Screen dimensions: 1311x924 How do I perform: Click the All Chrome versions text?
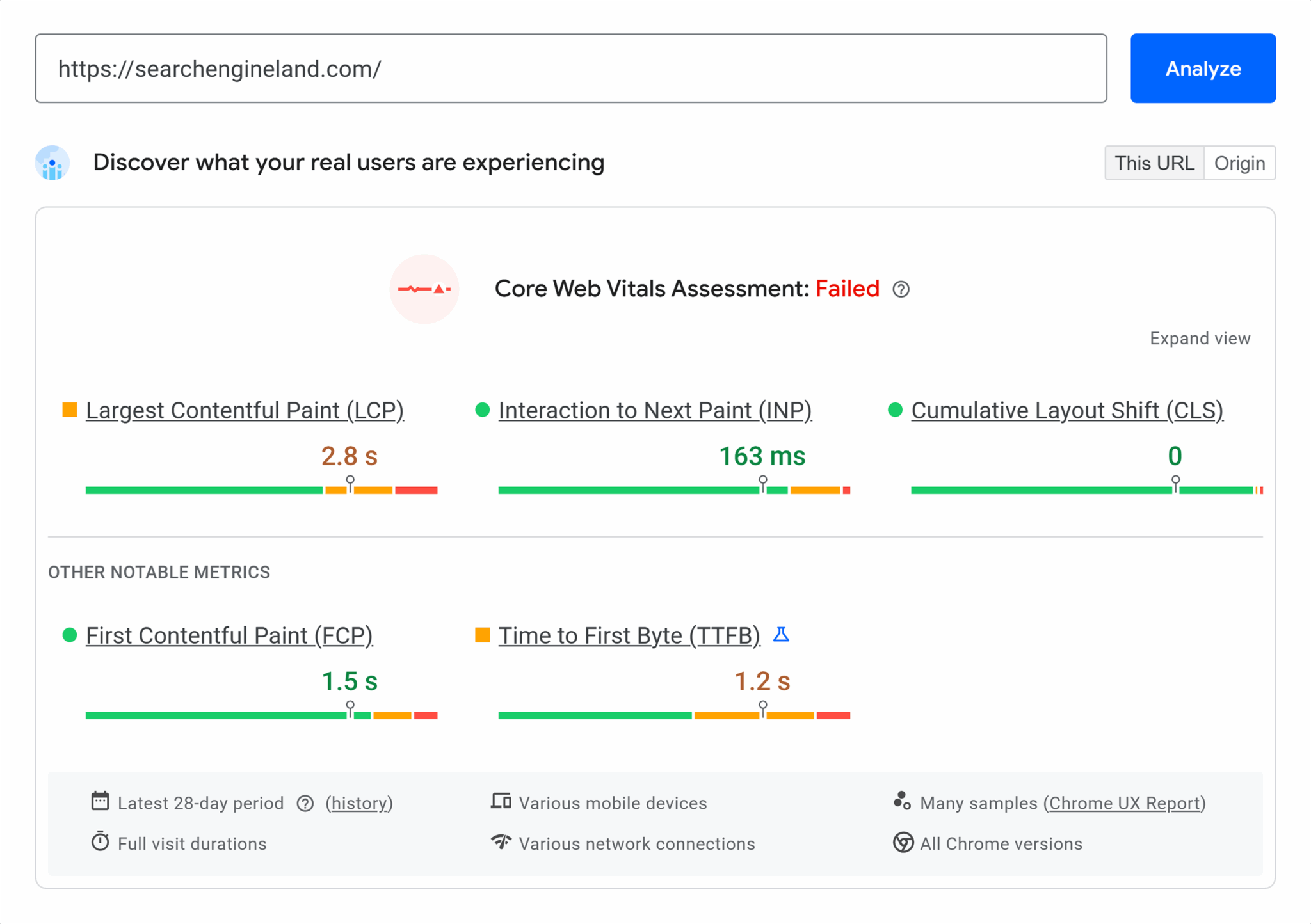coord(1001,844)
